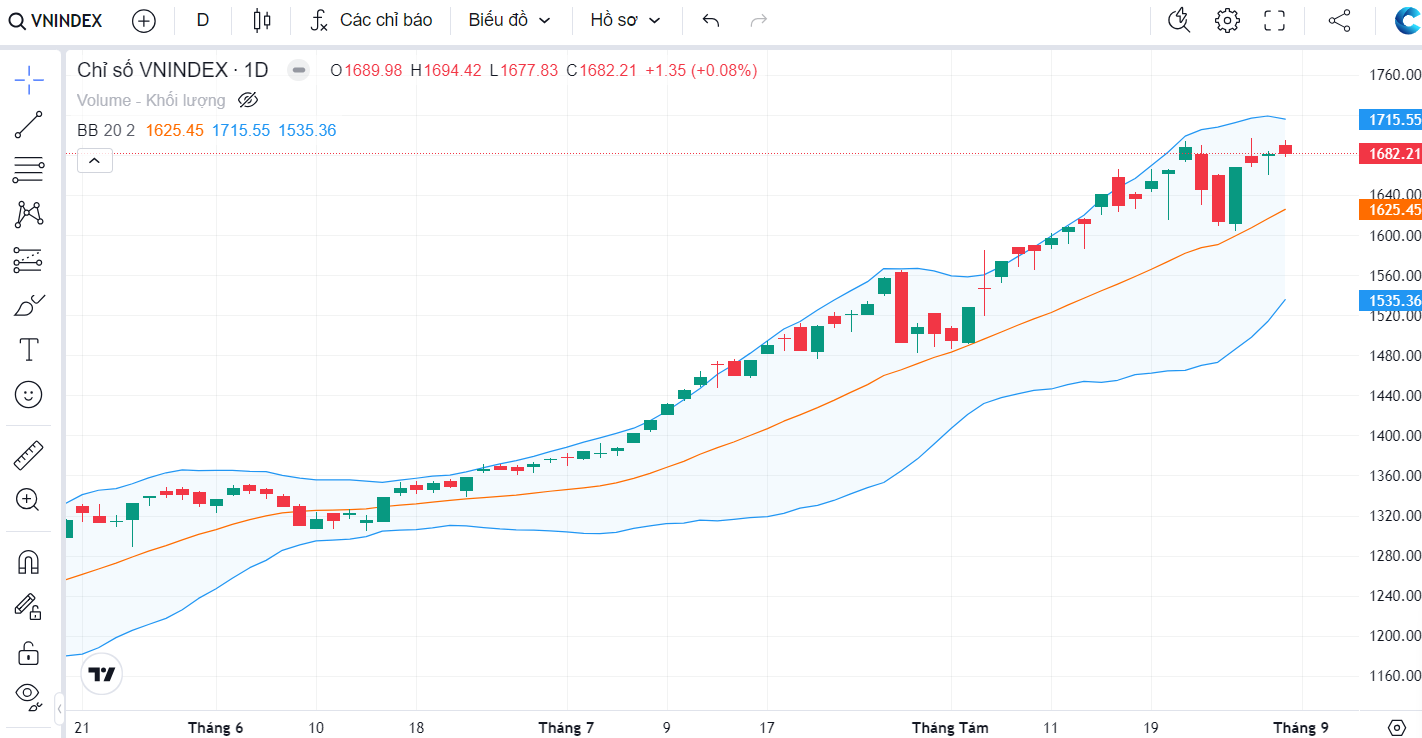Activate the zoom in tool

tap(29, 499)
